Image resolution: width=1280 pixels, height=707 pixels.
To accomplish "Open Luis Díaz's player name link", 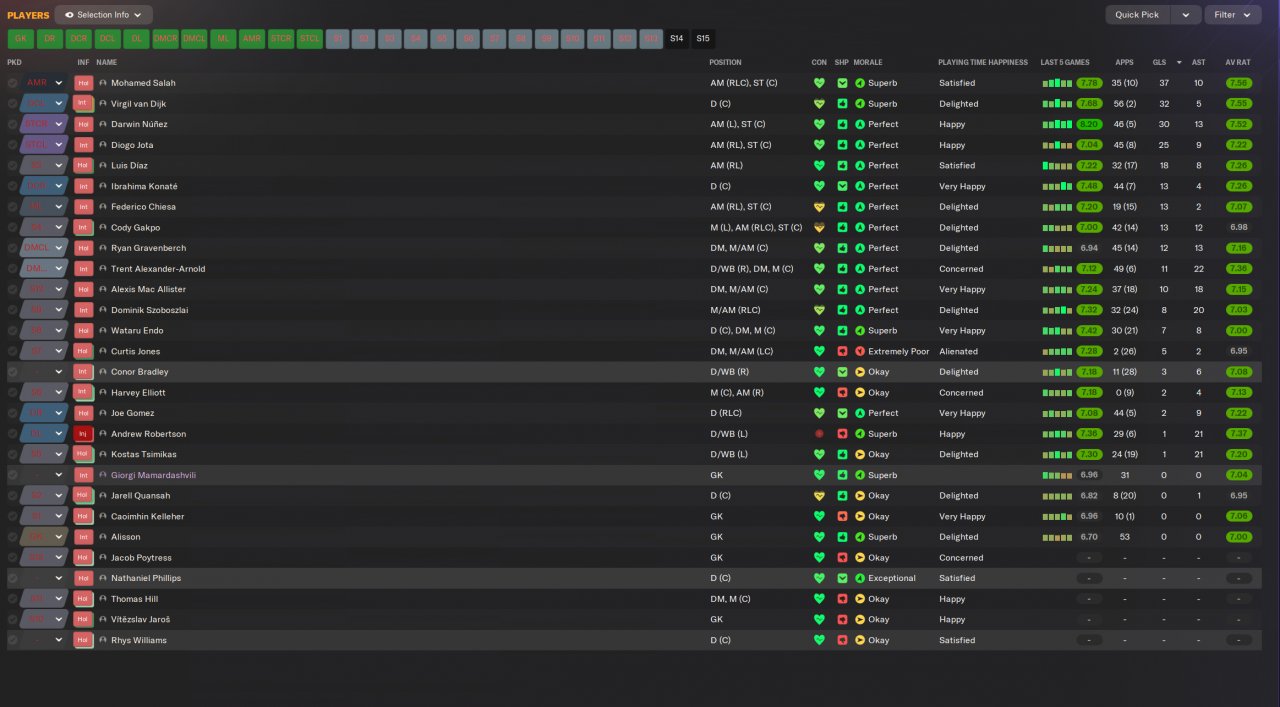I will point(129,166).
